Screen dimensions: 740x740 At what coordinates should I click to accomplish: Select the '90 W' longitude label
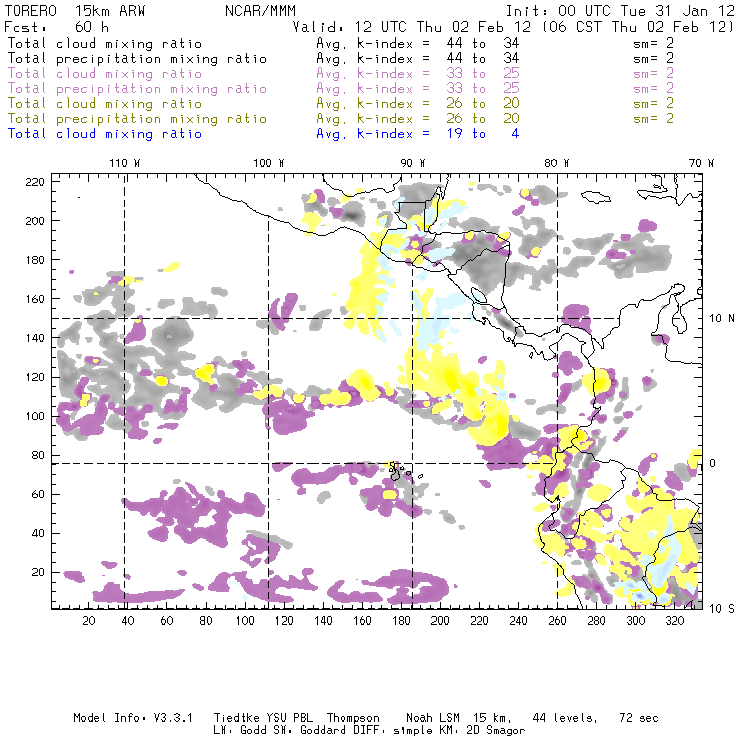pyautogui.click(x=413, y=163)
